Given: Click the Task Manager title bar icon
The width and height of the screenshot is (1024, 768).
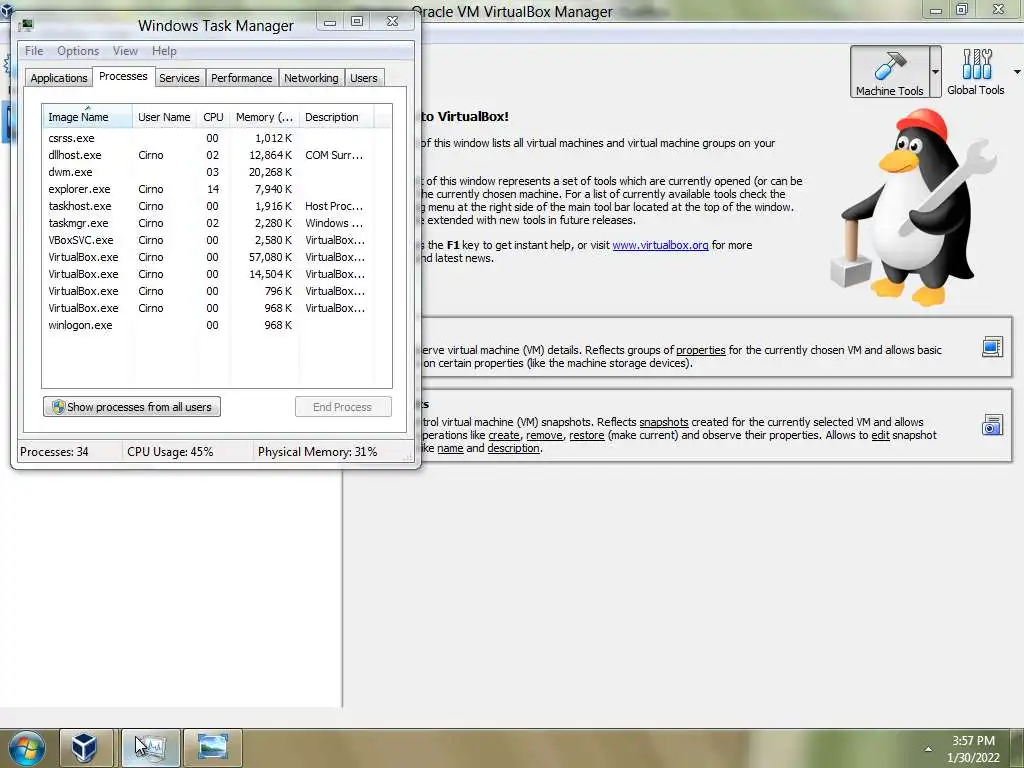Looking at the screenshot, I should tap(26, 25).
